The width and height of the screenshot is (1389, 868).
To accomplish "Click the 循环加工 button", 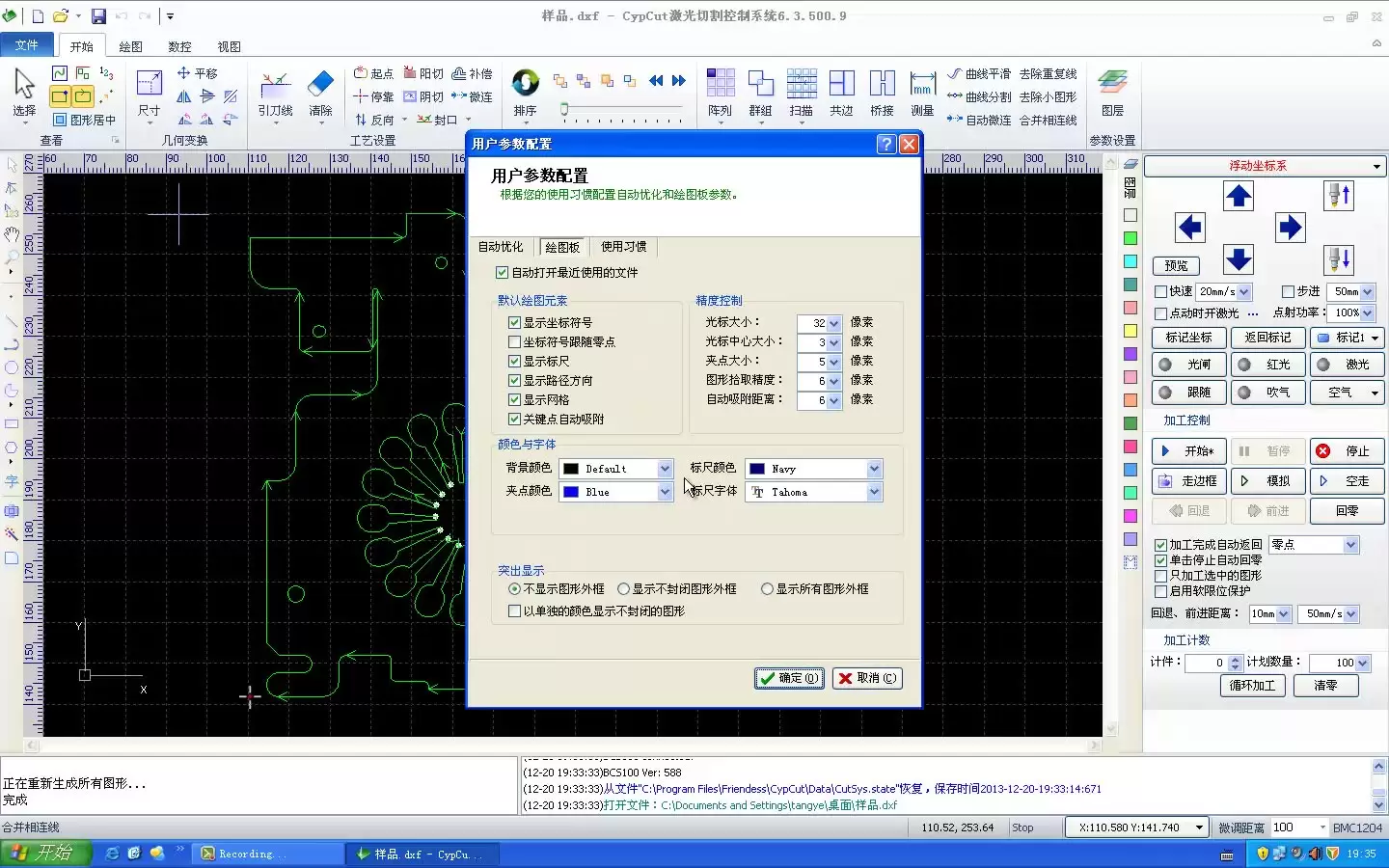I will (1252, 686).
